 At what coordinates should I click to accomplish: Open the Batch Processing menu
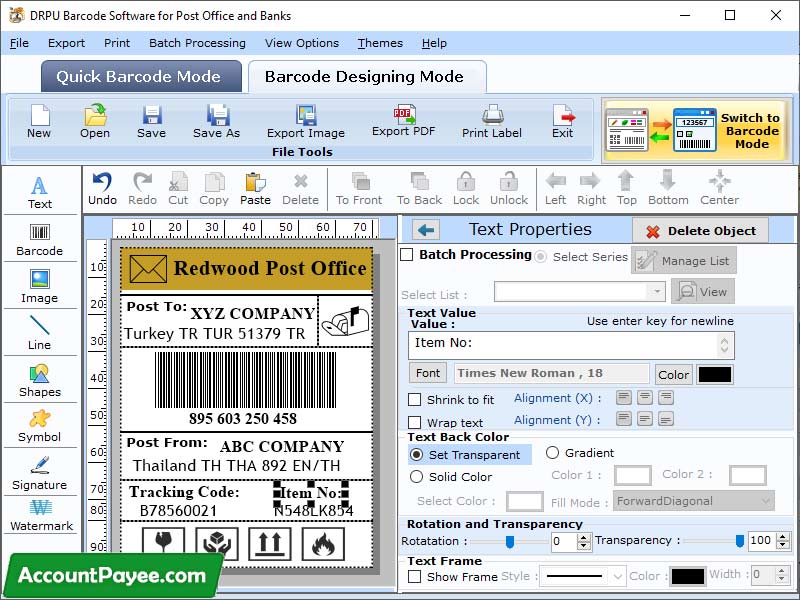[x=197, y=43]
